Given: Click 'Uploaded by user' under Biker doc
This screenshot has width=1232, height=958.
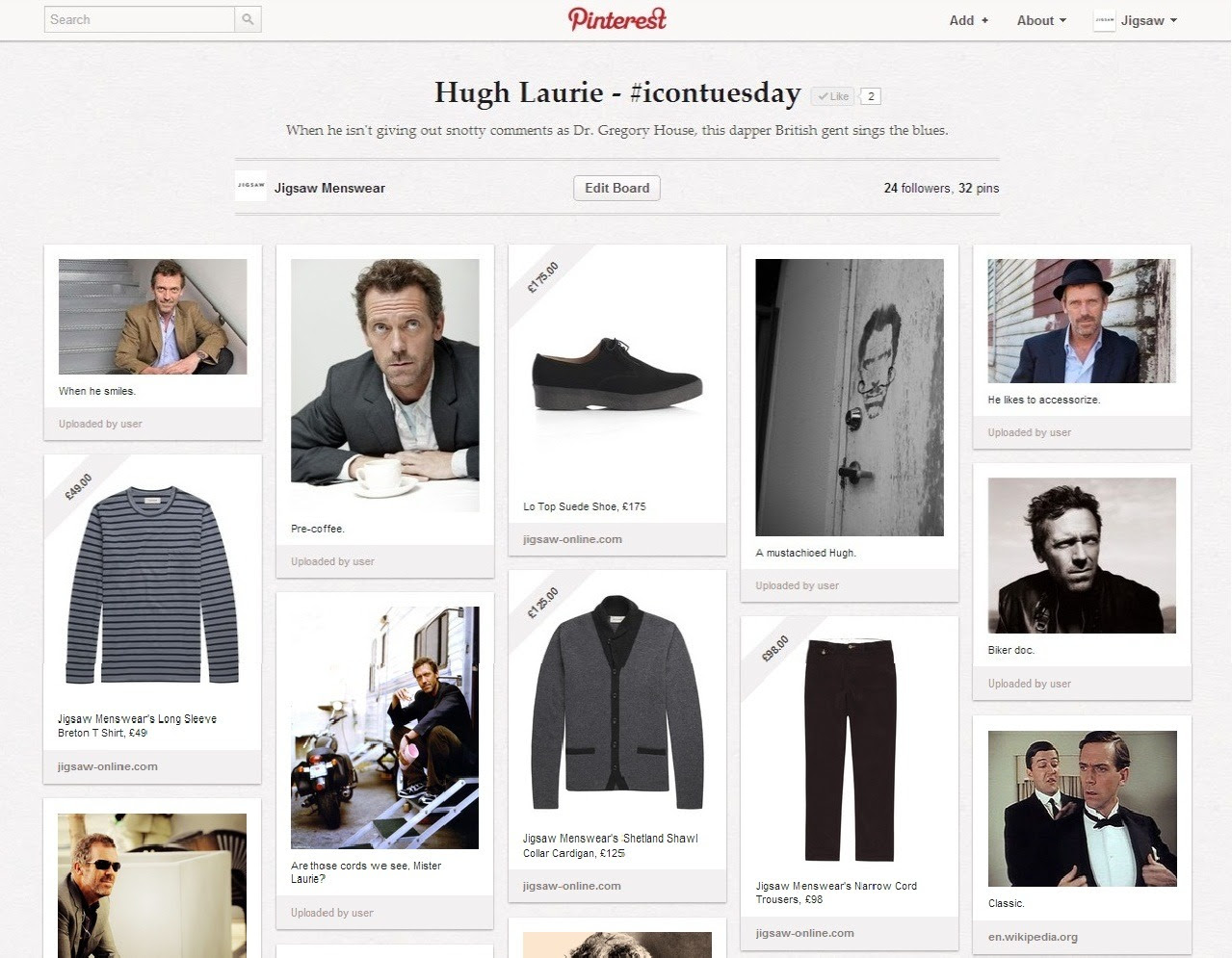Looking at the screenshot, I should click(x=1030, y=684).
